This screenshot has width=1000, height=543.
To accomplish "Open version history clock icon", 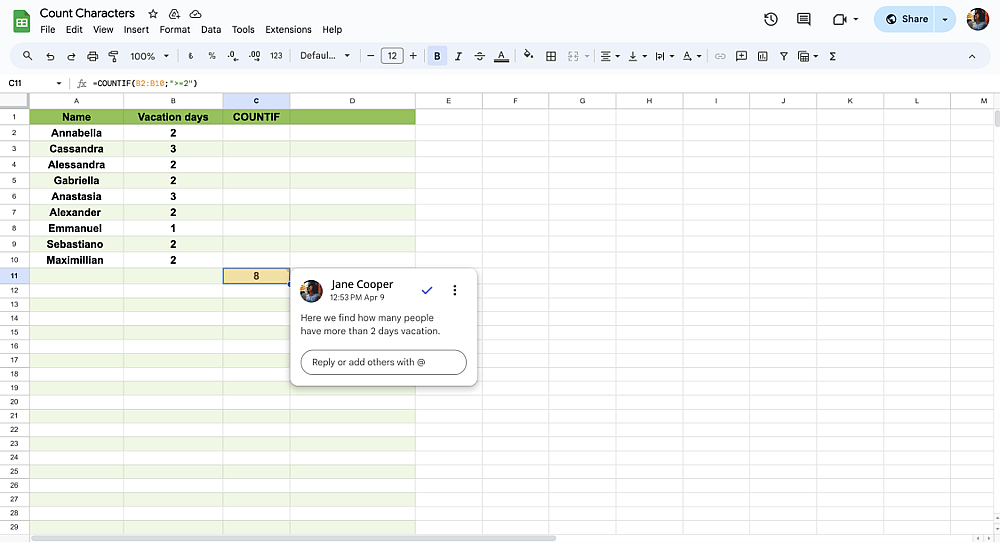I will click(770, 19).
